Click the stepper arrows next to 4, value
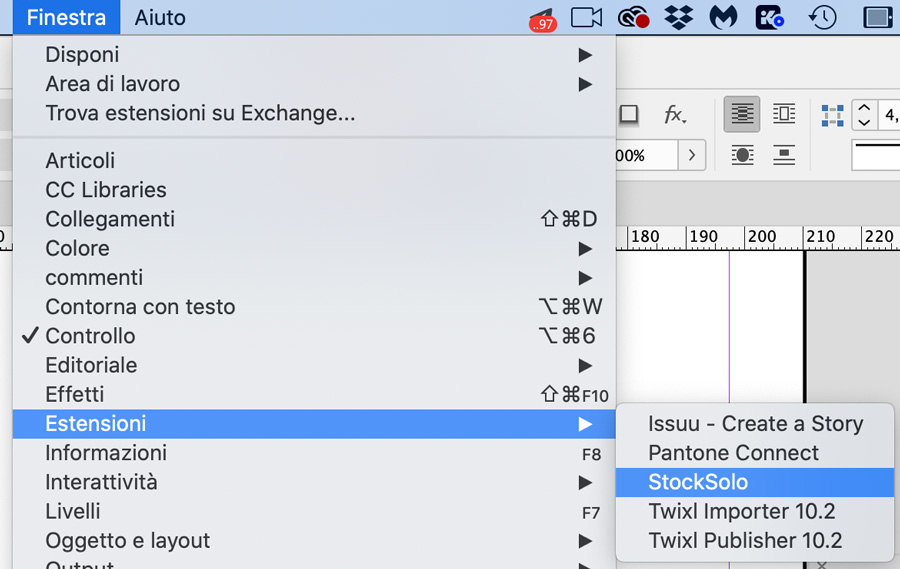Image resolution: width=900 pixels, height=569 pixels. point(864,115)
